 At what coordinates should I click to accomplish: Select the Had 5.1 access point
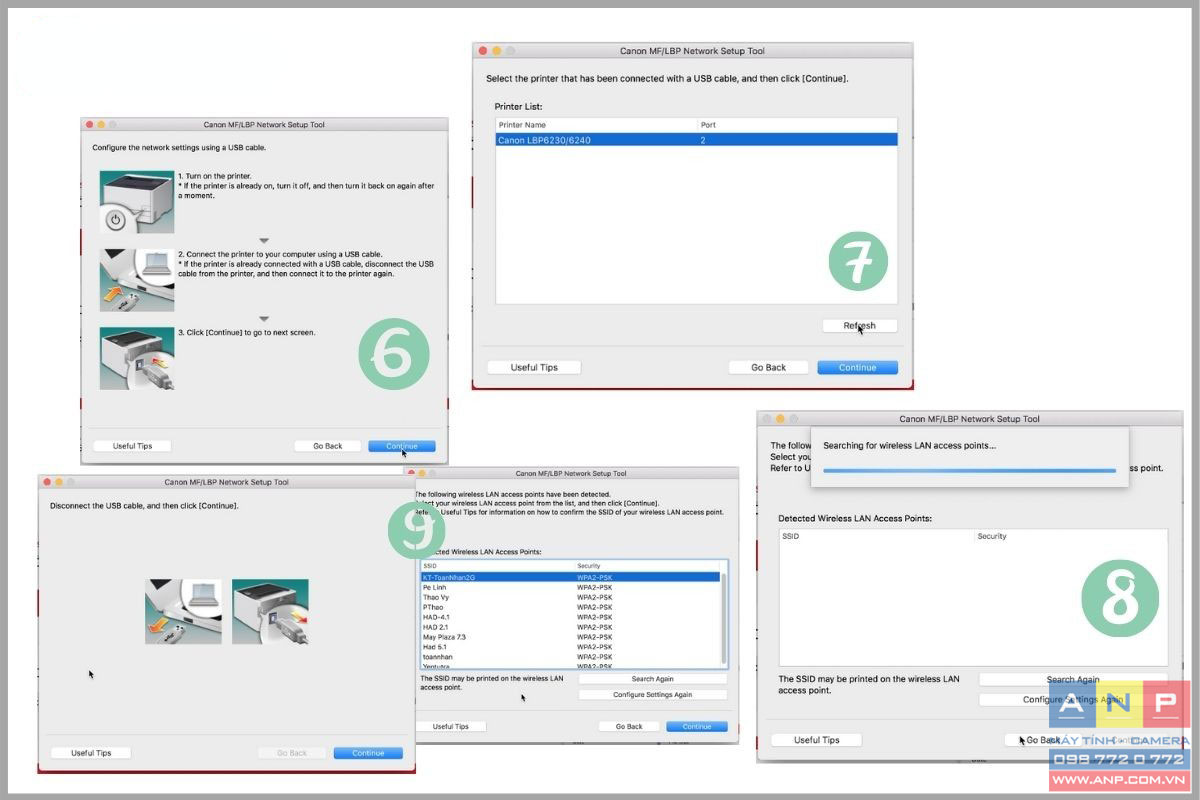[570, 647]
